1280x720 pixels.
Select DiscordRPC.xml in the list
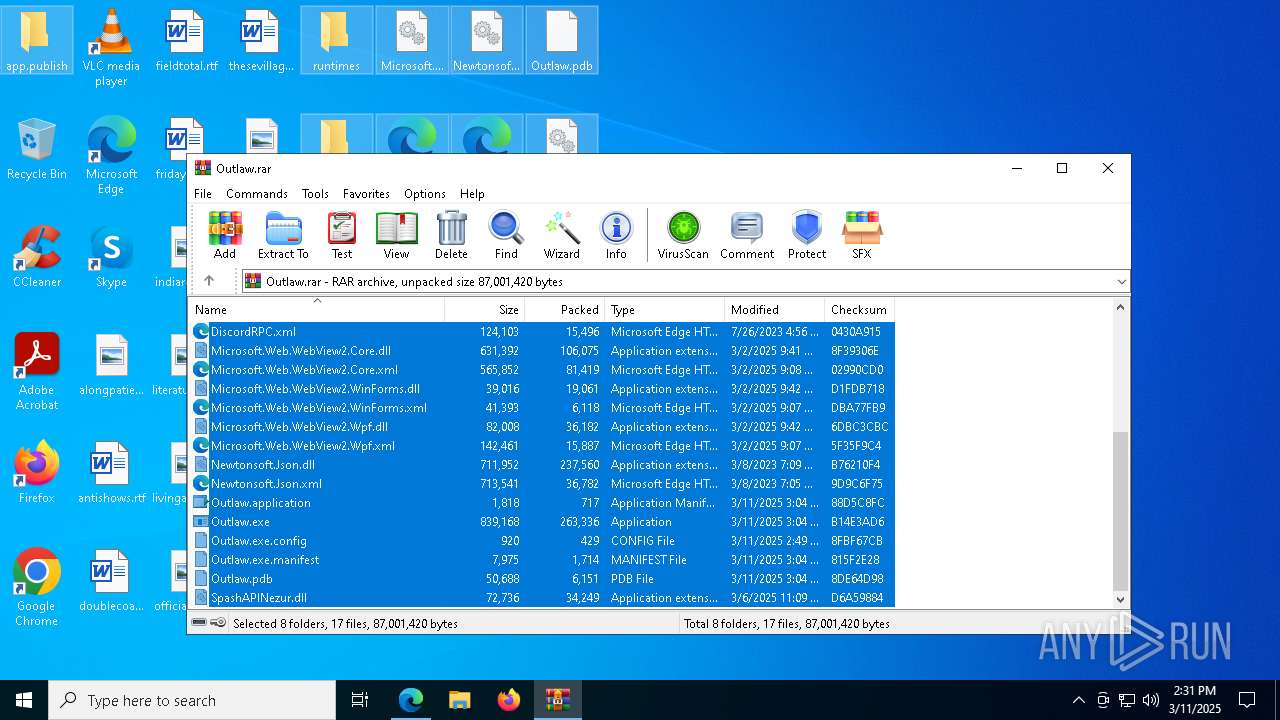tap(542, 332)
